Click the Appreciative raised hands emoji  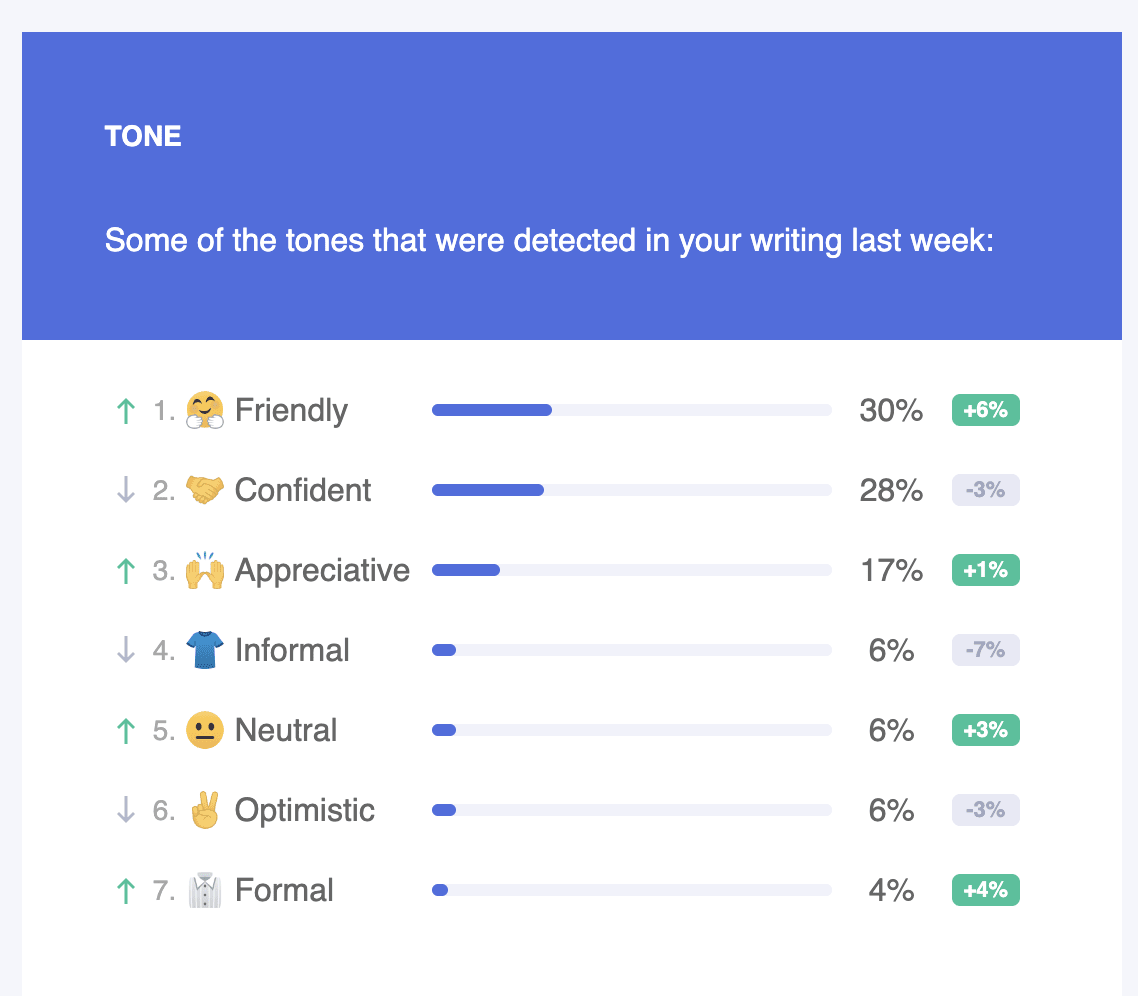point(205,570)
